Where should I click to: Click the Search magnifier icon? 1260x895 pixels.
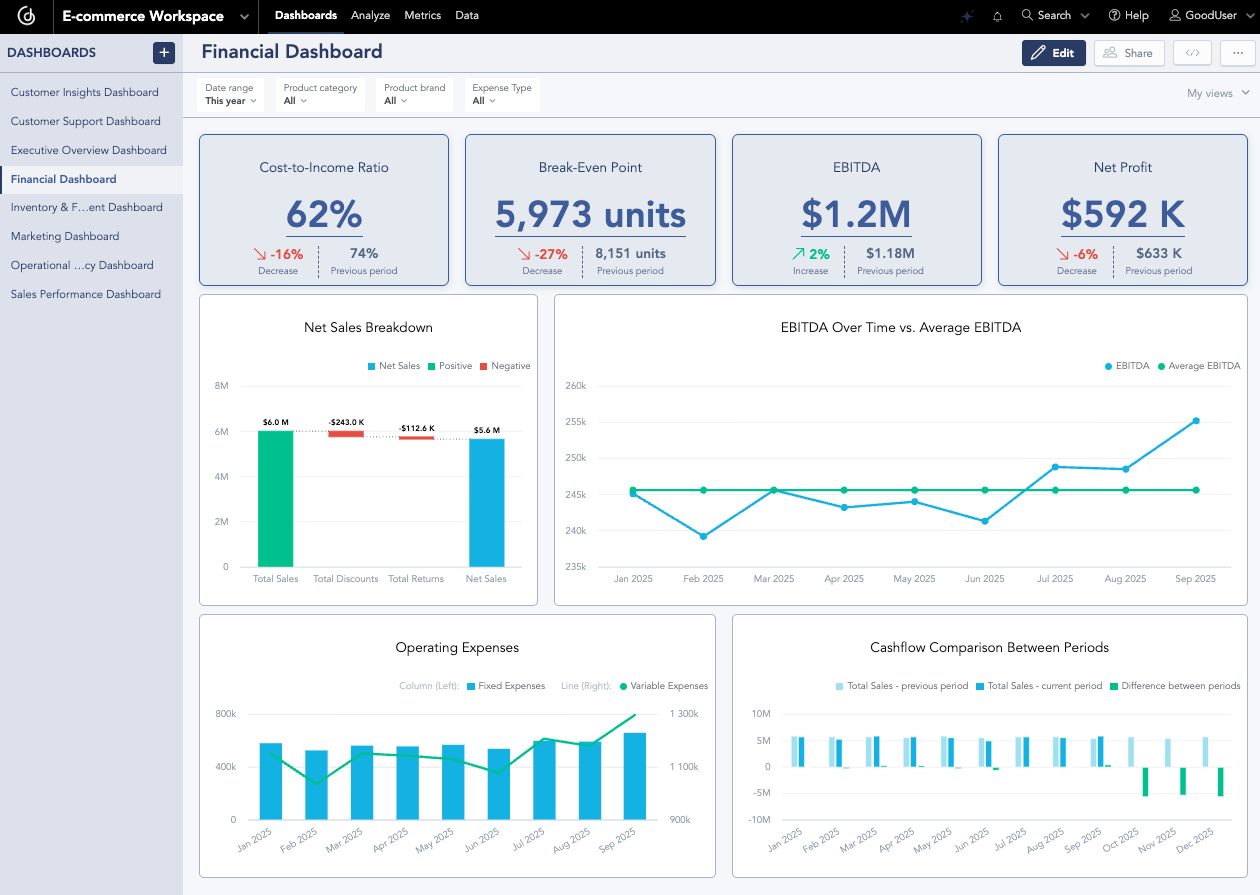[1027, 16]
